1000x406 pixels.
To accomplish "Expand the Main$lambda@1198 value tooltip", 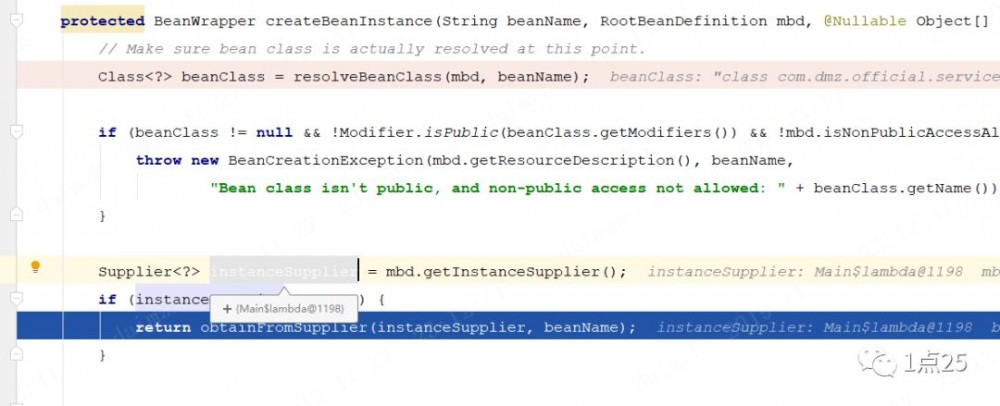I will 284,308.
